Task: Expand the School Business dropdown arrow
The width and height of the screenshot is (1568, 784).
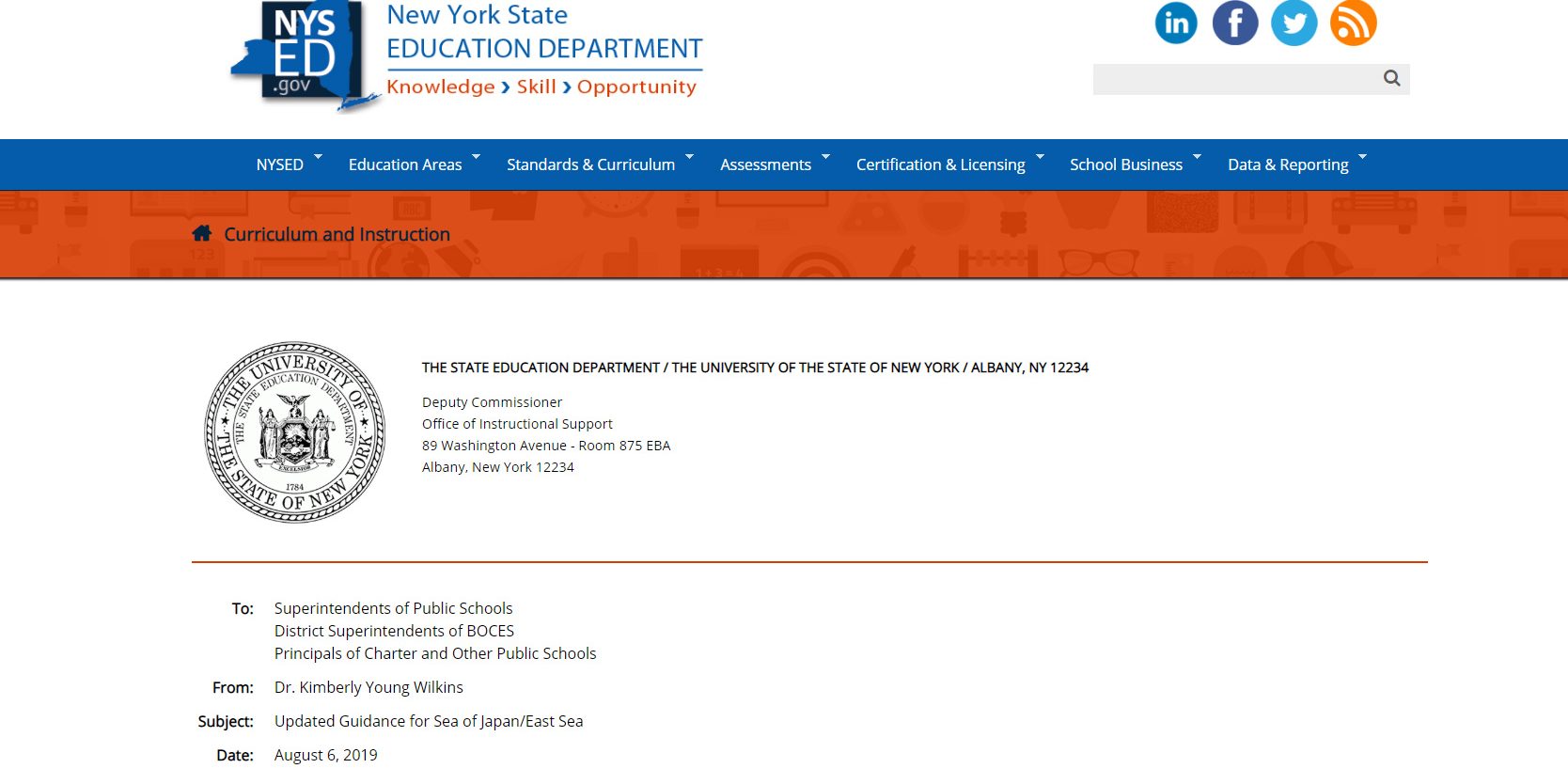Action: [x=1197, y=156]
